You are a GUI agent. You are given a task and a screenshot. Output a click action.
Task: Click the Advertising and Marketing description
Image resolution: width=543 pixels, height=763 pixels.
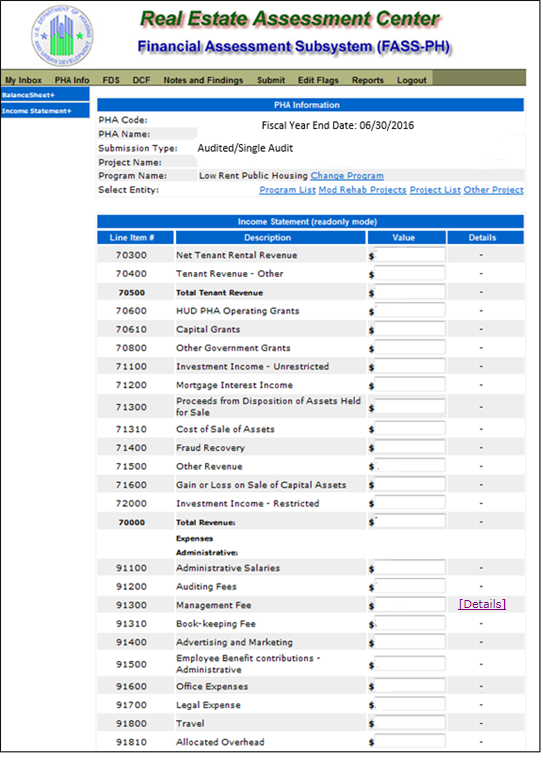click(235, 642)
